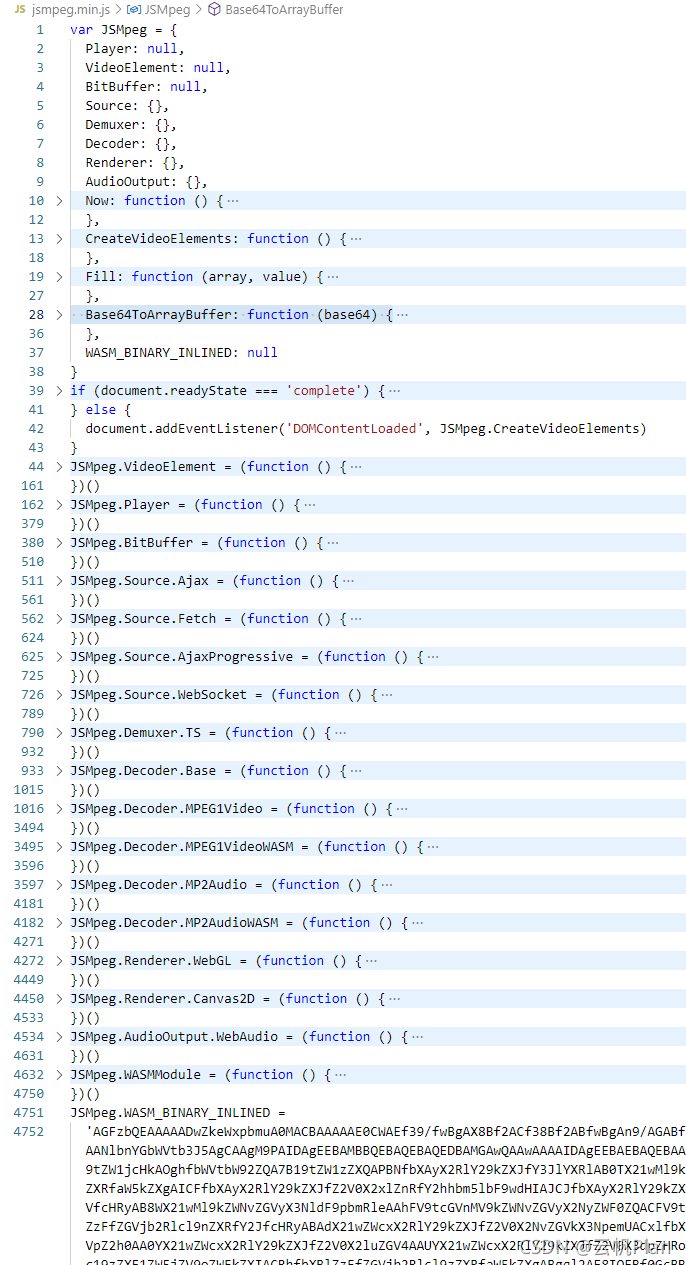
Task: Click the 'Renderer: {},' line
Action: click(135, 163)
